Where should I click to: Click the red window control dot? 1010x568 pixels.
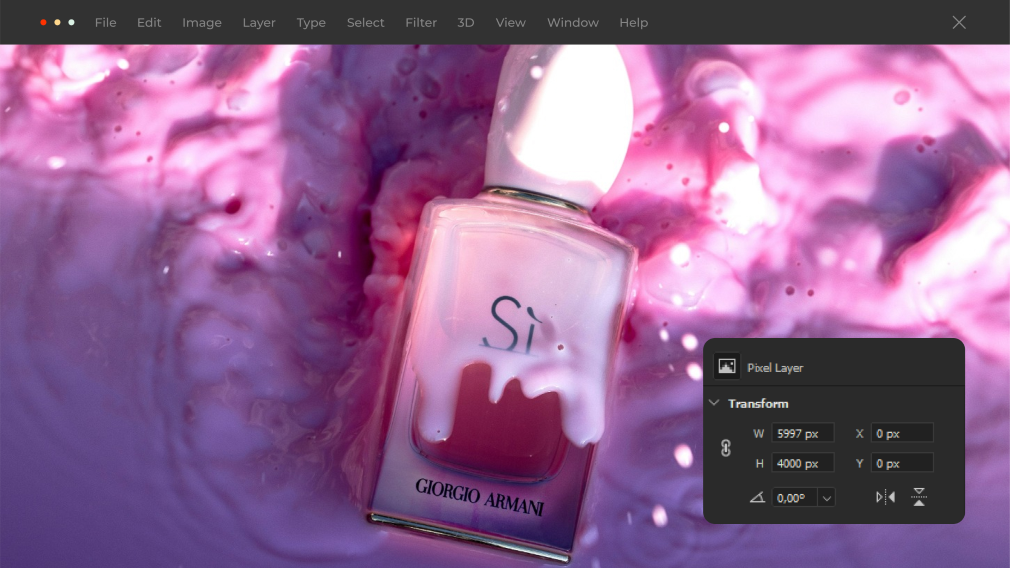[43, 23]
